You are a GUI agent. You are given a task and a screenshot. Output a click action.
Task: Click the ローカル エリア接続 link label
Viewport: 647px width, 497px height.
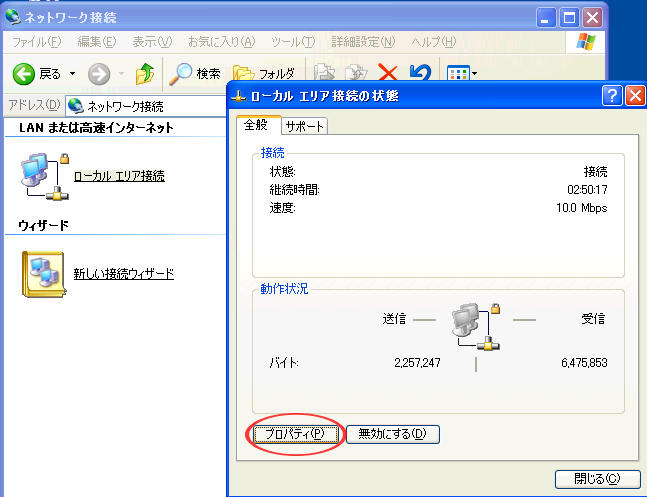click(119, 176)
